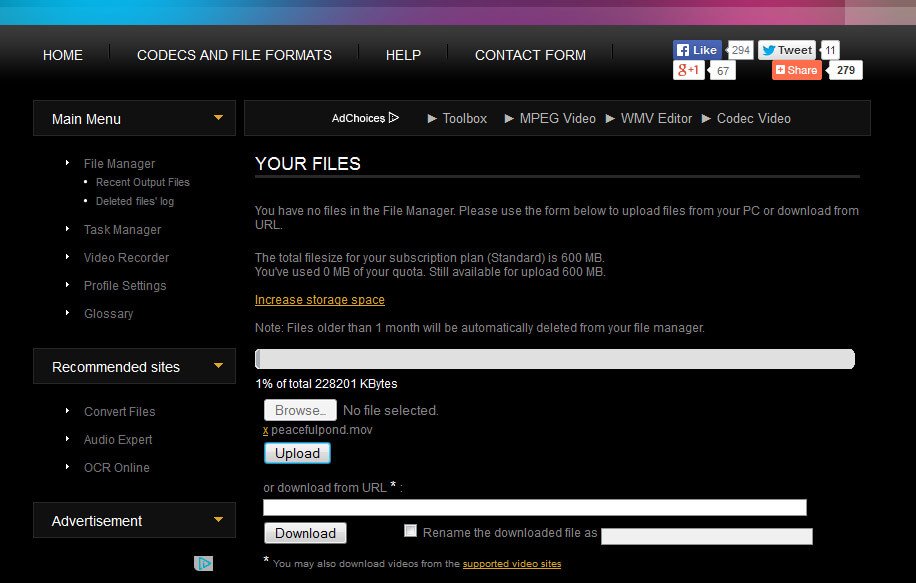Viewport: 916px width, 583px height.
Task: Click the orange Share button
Action: (796, 70)
